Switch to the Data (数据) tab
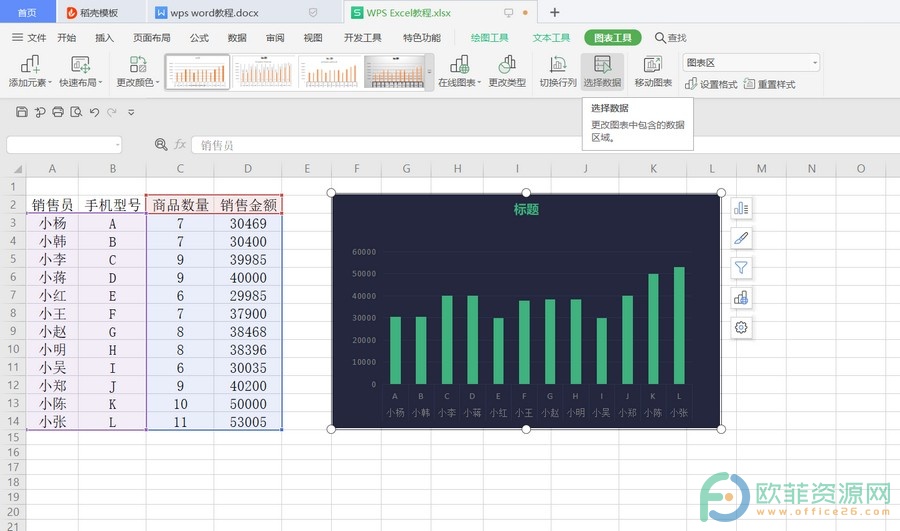The image size is (900, 531). pos(237,38)
